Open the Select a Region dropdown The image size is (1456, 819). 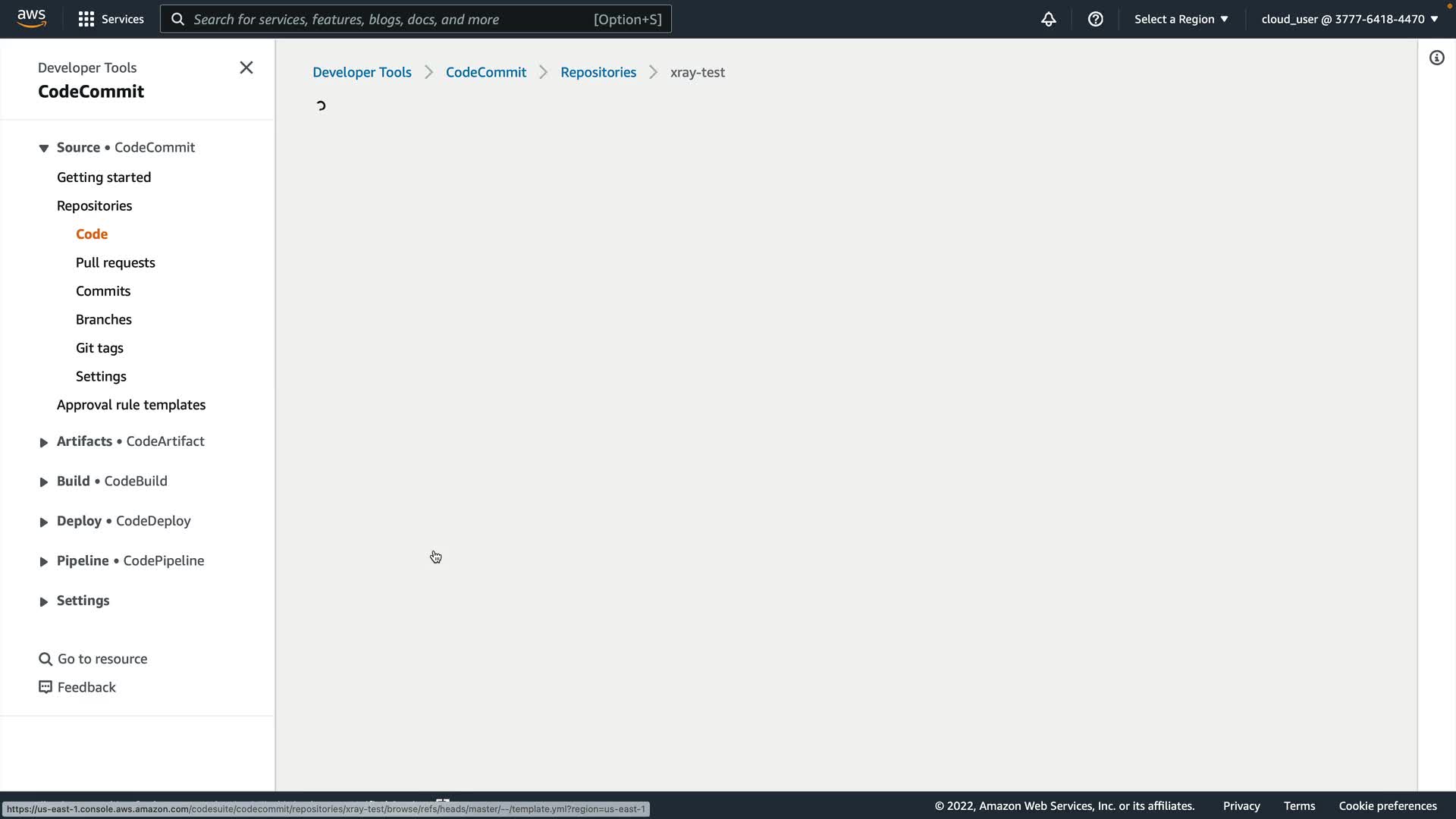click(x=1181, y=19)
